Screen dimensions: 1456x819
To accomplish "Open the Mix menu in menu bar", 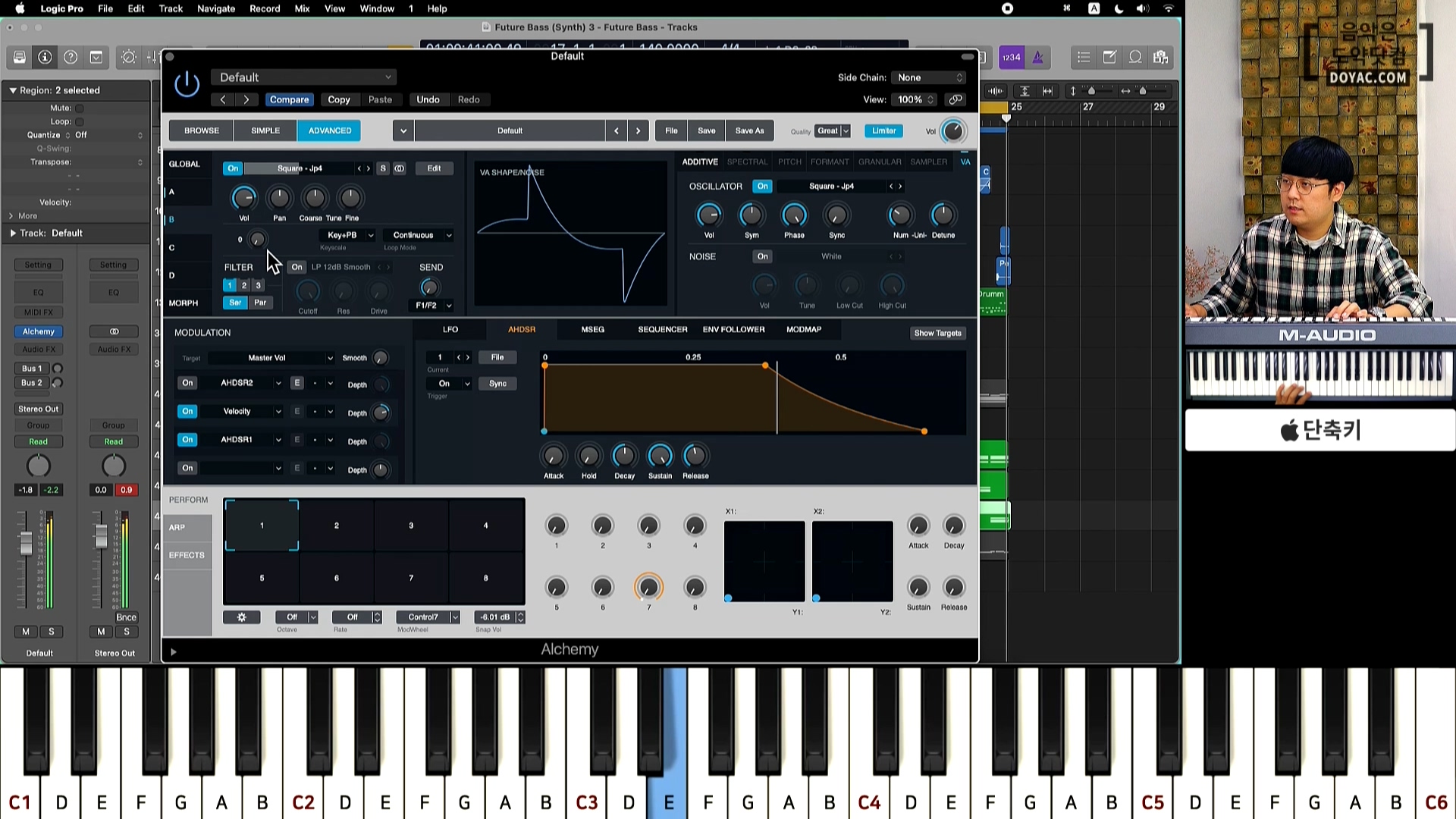I will pos(302,8).
